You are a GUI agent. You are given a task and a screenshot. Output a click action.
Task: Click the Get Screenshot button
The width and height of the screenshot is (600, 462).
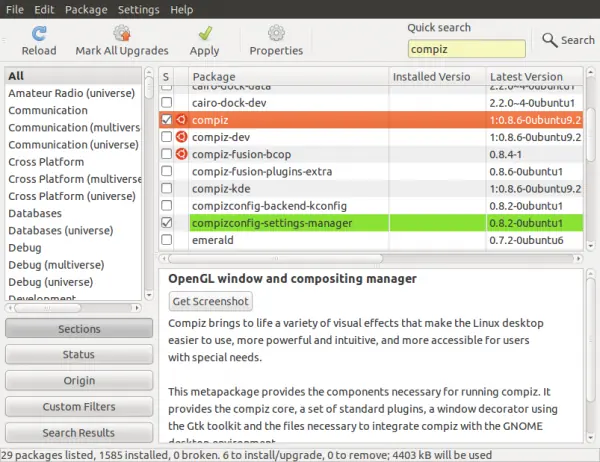(210, 301)
